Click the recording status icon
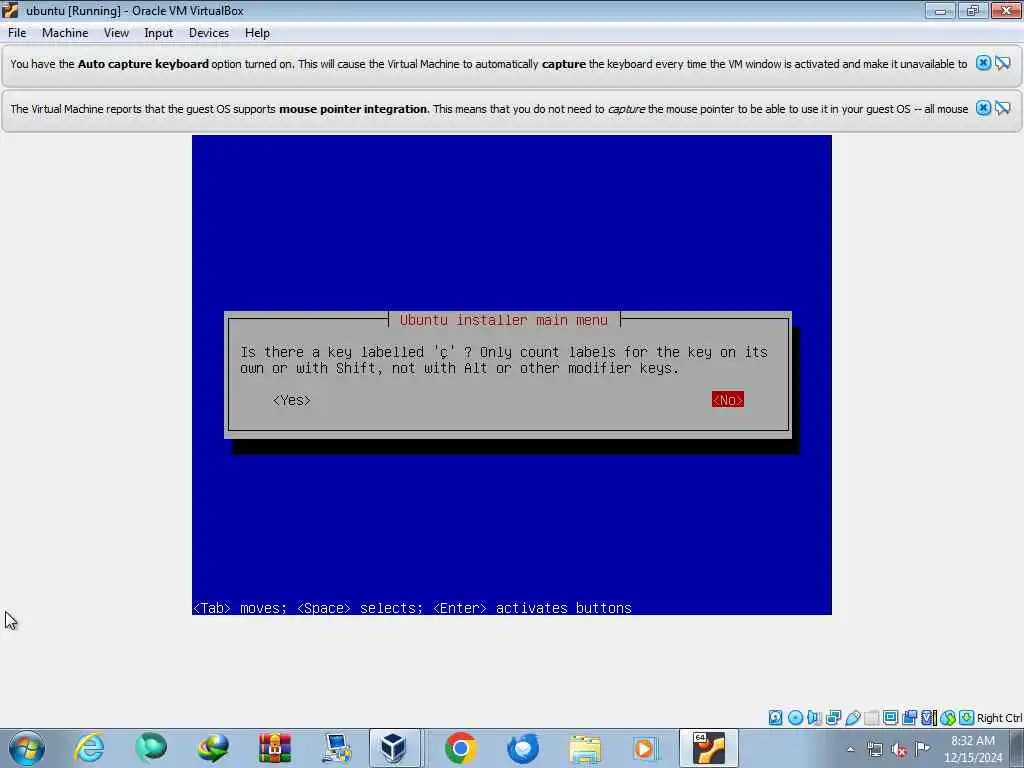1024x768 pixels. click(910, 718)
